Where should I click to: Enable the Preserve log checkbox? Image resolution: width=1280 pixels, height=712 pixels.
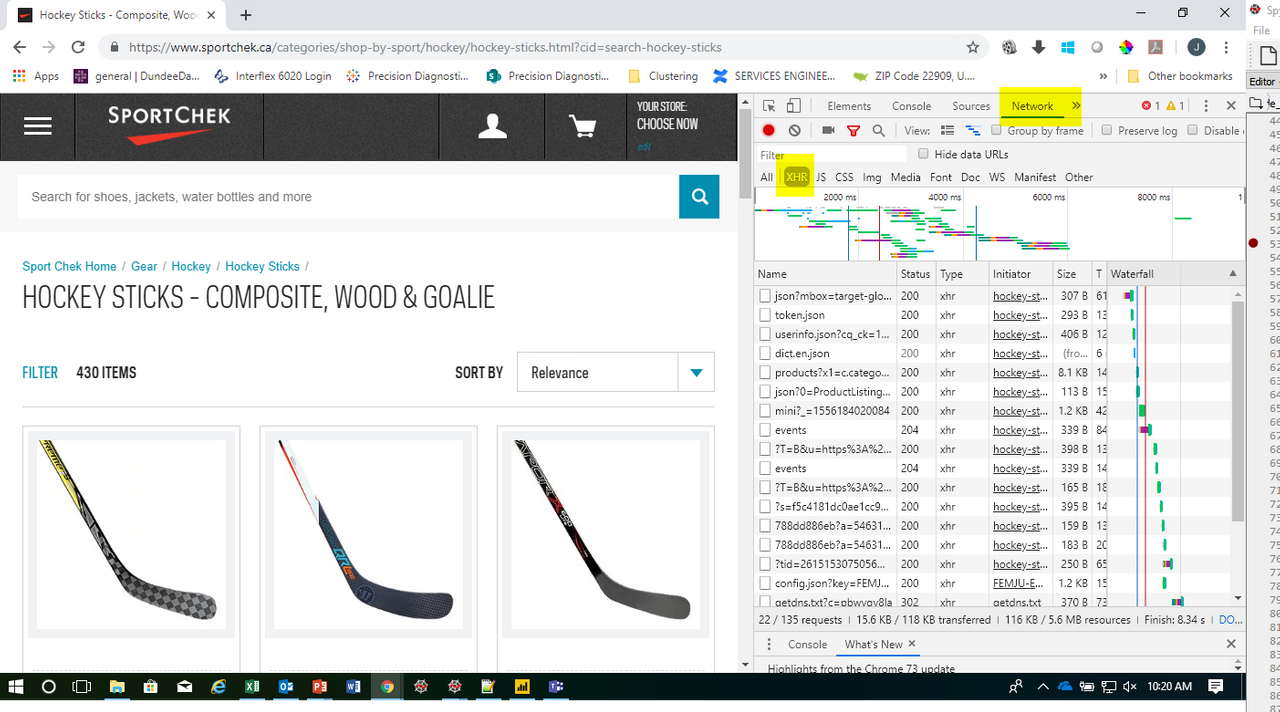[x=1107, y=130]
